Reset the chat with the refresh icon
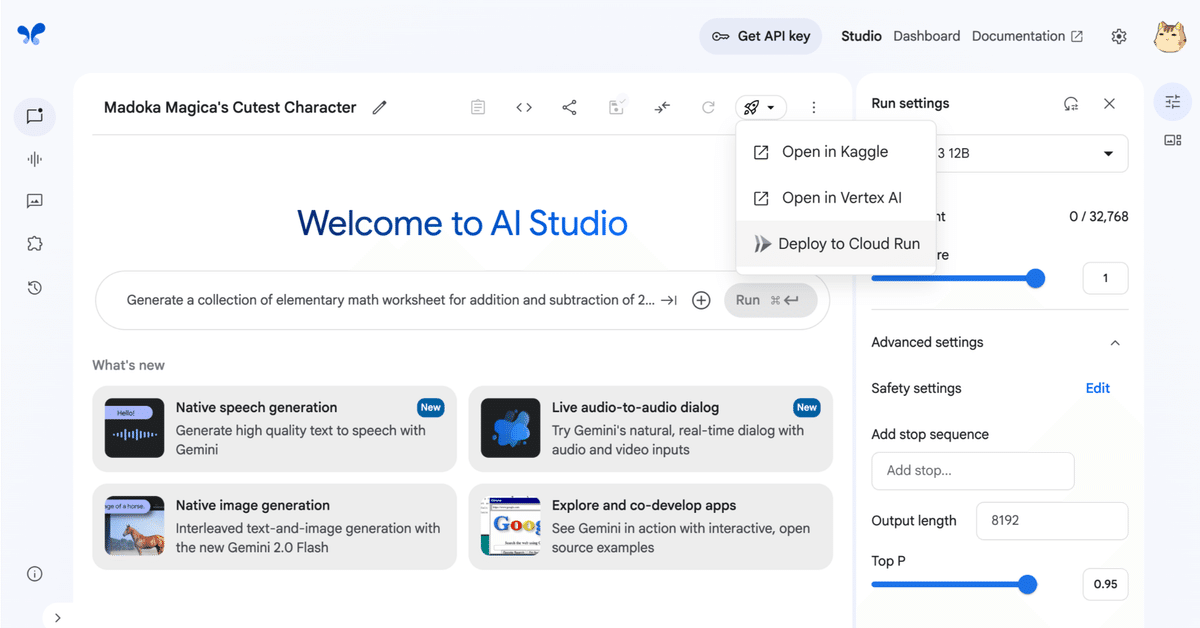The height and width of the screenshot is (628, 1200). click(x=709, y=107)
